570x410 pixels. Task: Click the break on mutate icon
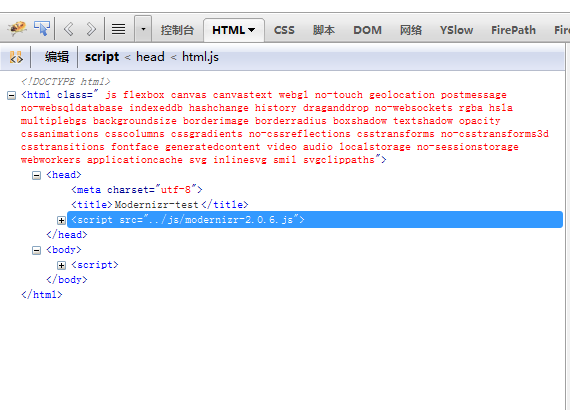(x=16, y=57)
